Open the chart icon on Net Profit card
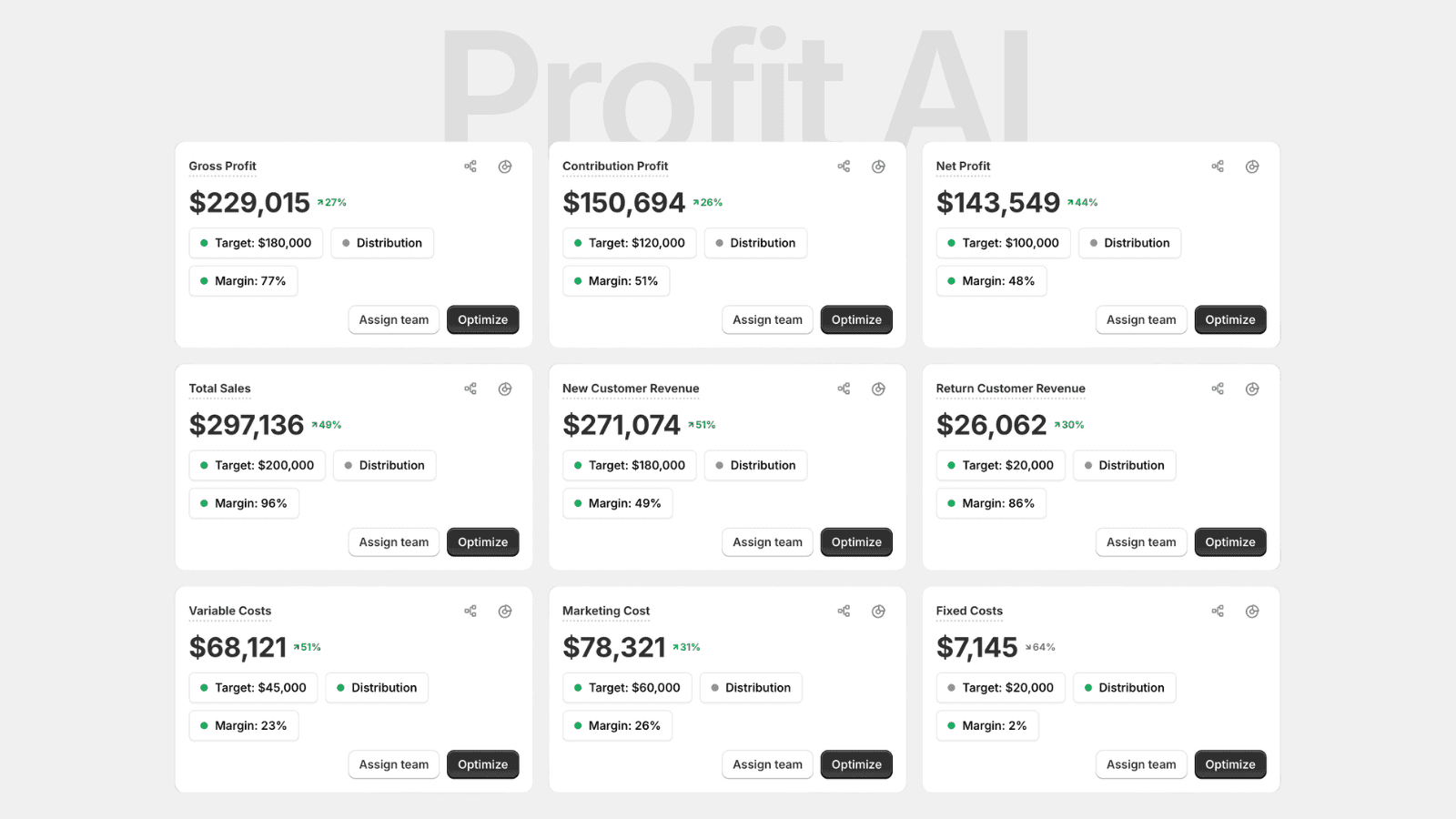The height and width of the screenshot is (819, 1456). coord(1252,166)
